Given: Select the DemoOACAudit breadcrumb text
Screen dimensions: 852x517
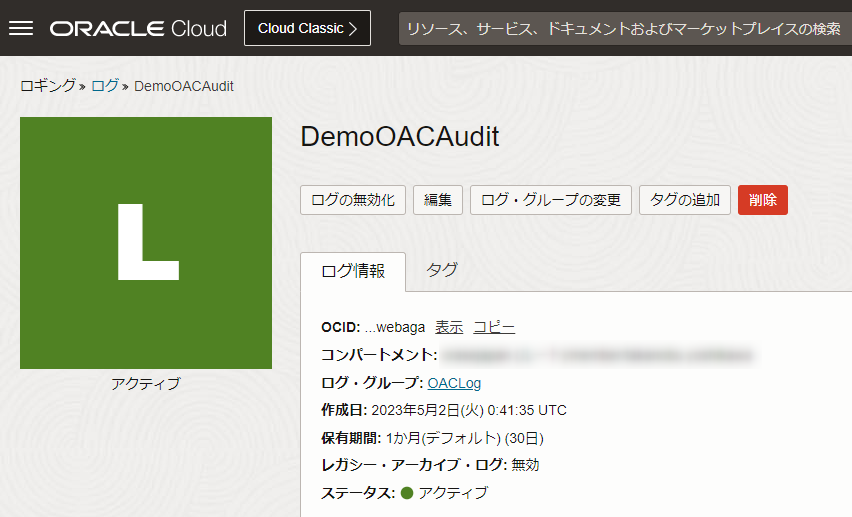Looking at the screenshot, I should click(184, 86).
